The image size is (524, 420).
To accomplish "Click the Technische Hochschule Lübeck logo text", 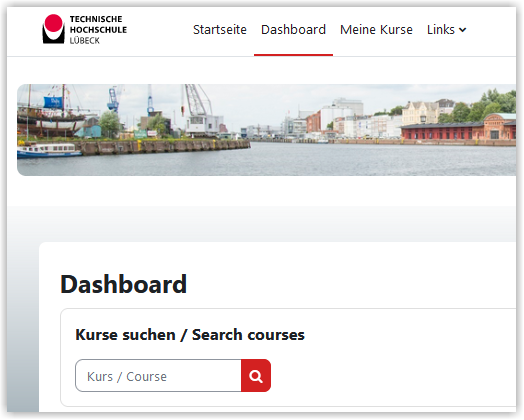I will tap(98, 29).
